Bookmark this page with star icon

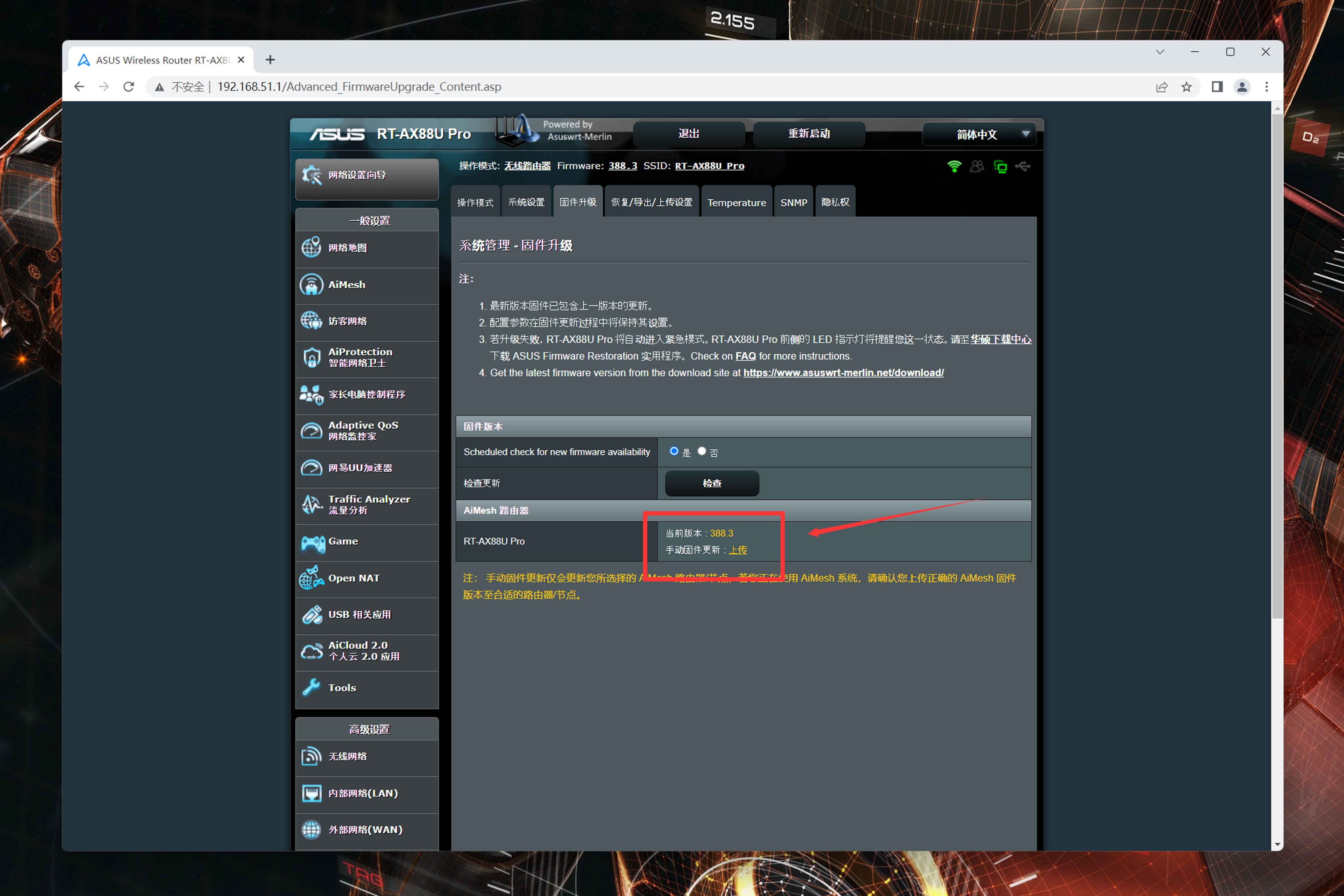(1186, 87)
